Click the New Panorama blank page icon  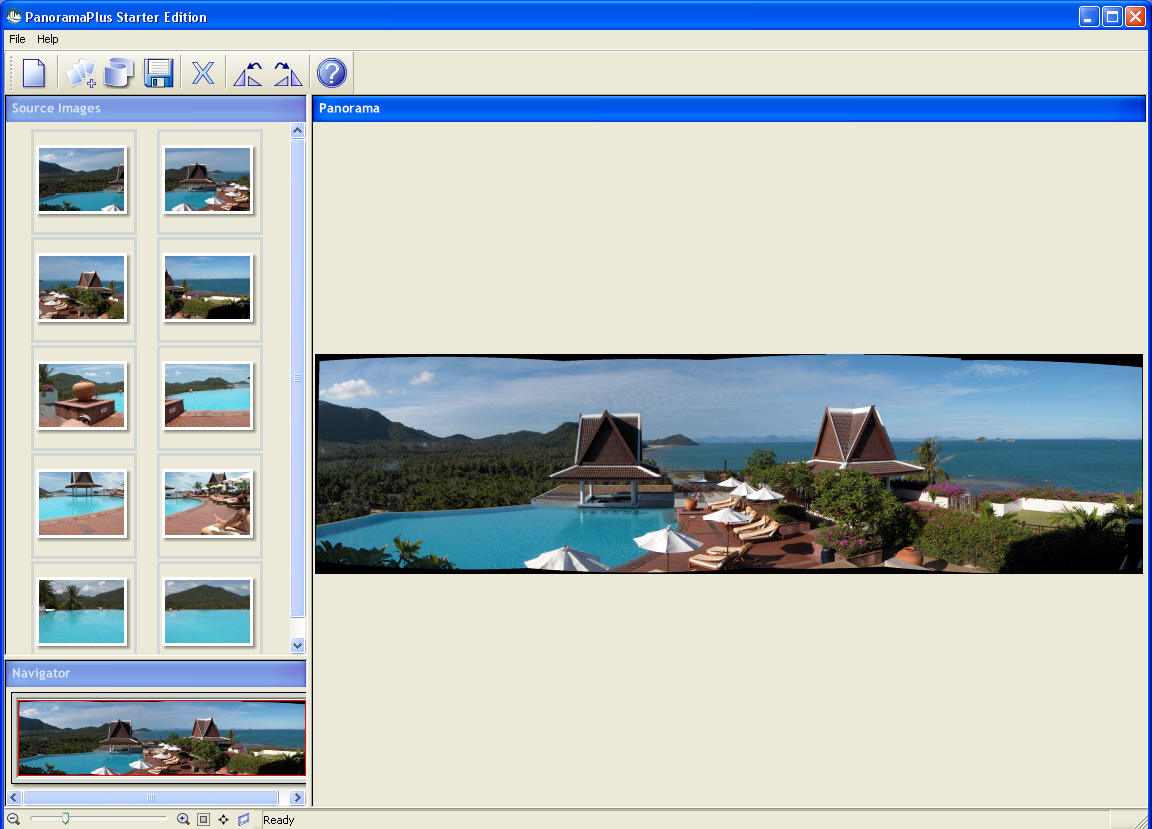(x=34, y=73)
